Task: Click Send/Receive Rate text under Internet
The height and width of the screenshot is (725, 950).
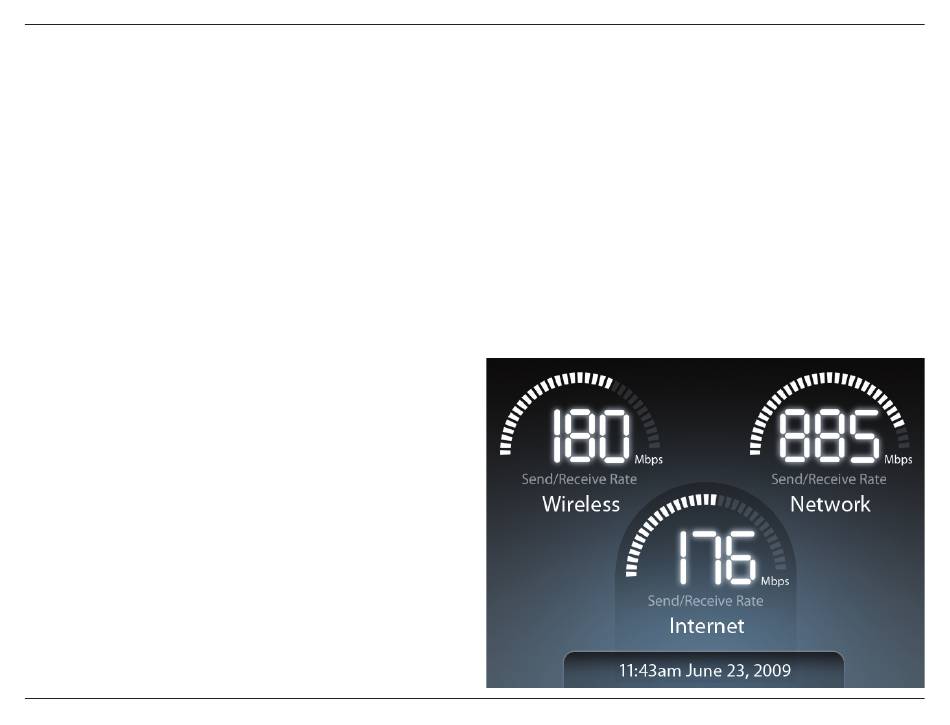Action: click(705, 601)
